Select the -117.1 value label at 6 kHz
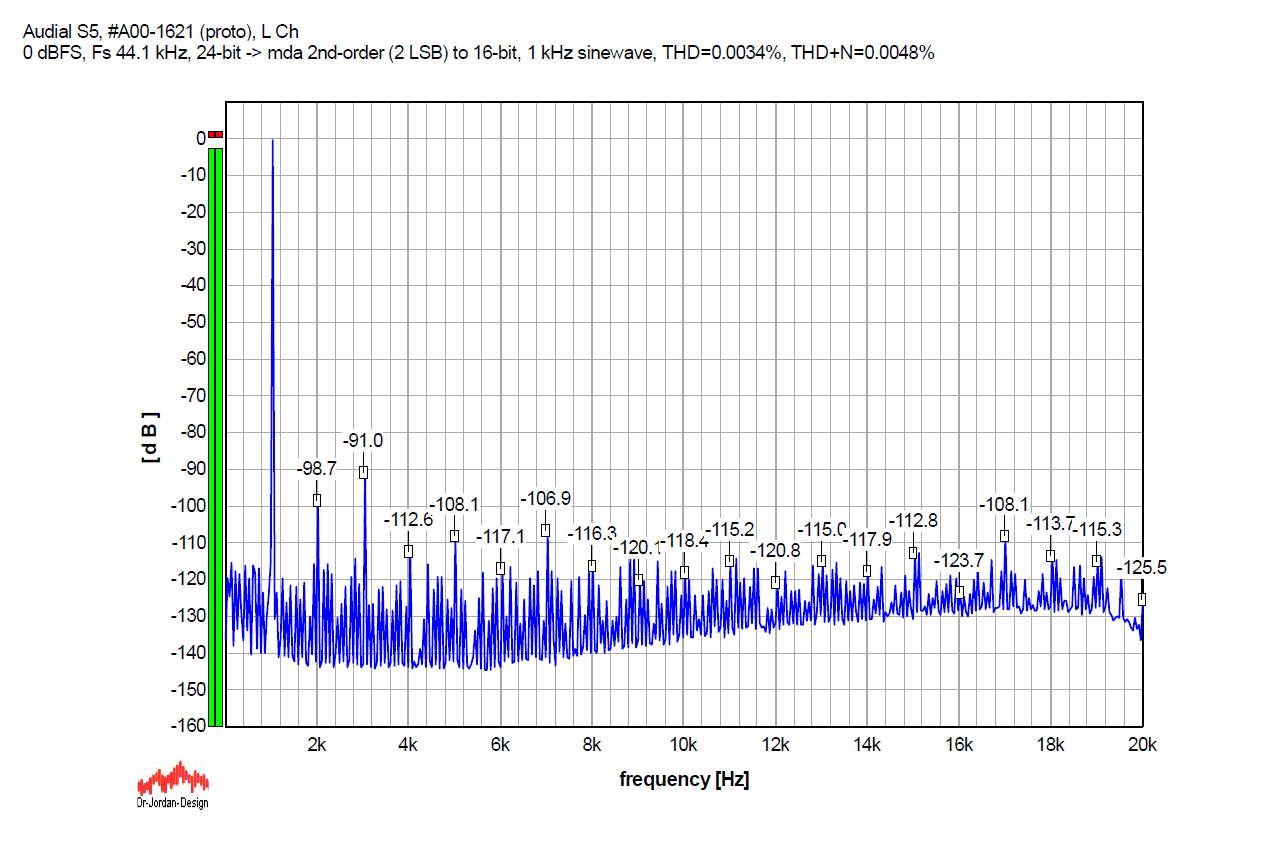The height and width of the screenshot is (850, 1280). [500, 537]
